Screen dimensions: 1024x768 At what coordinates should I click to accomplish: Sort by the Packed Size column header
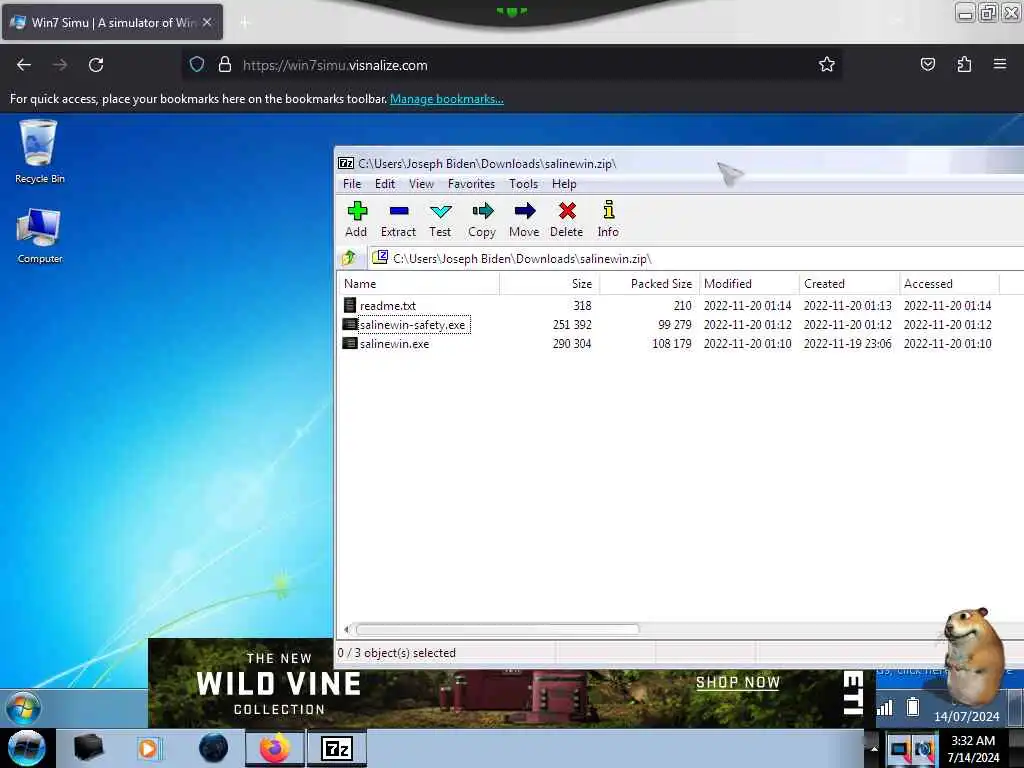coord(649,283)
